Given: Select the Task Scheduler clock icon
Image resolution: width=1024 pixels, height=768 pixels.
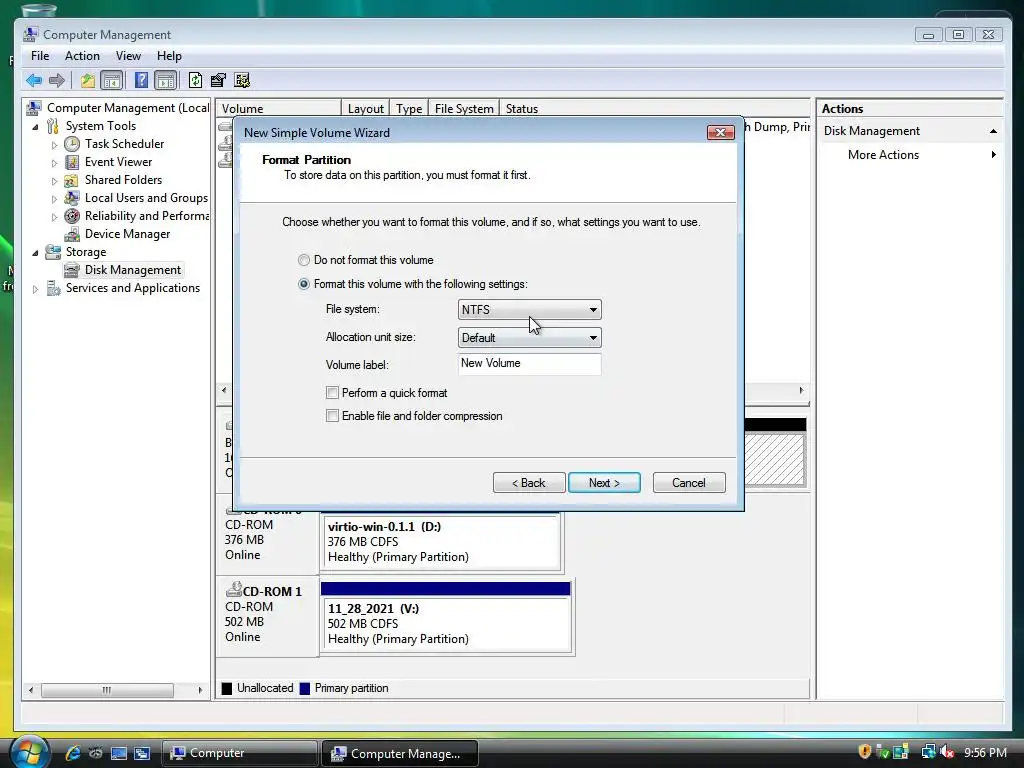Looking at the screenshot, I should click(72, 144).
